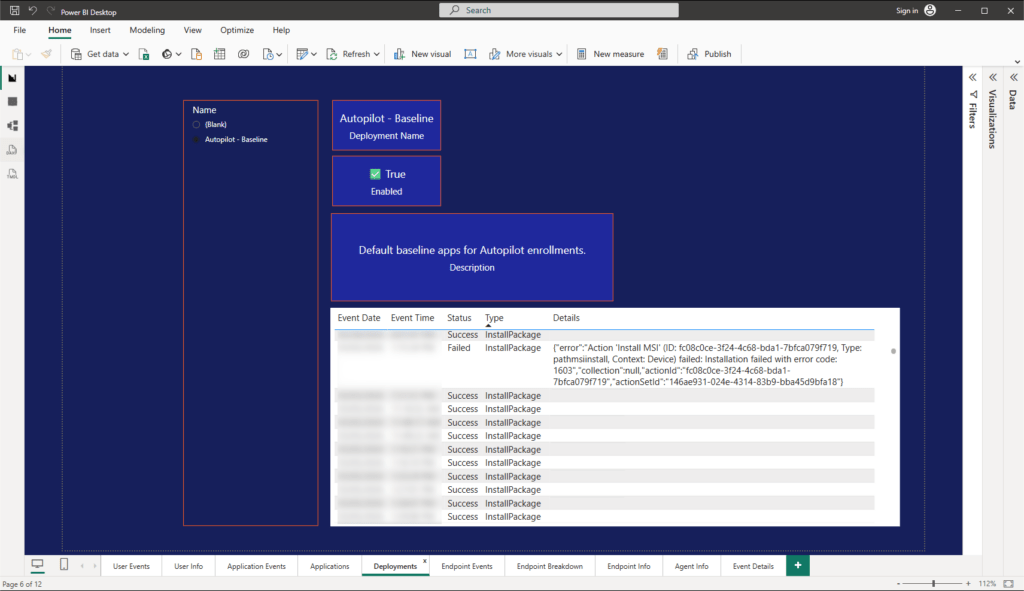Viewport: 1024px width, 591px height.
Task: Switch to the Endpoint Events page tab
Action: [466, 565]
